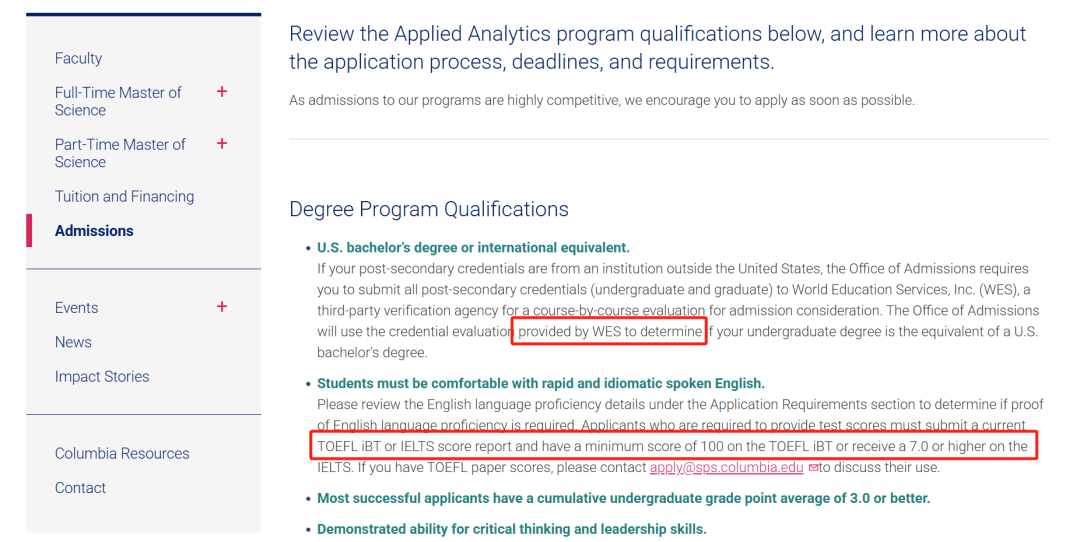Open Columbia Resources link

[122, 453]
